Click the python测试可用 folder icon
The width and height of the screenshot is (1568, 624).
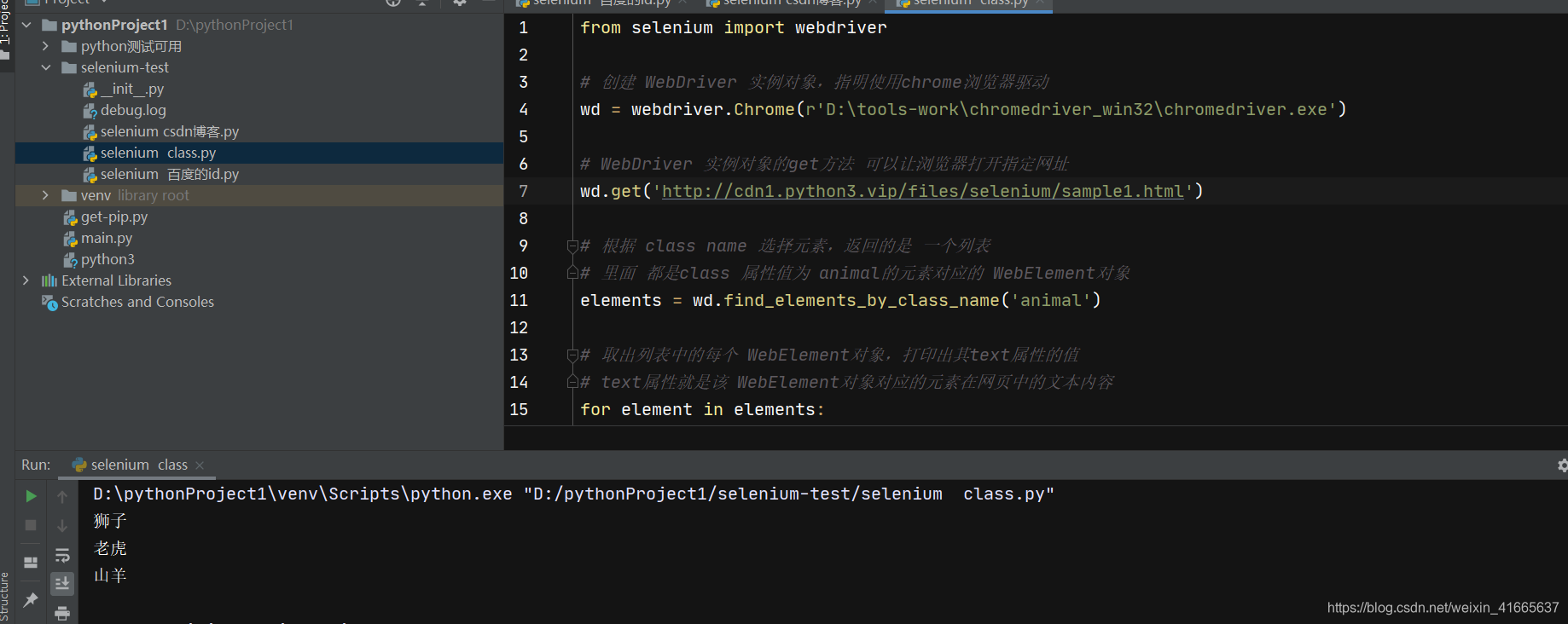click(x=69, y=46)
